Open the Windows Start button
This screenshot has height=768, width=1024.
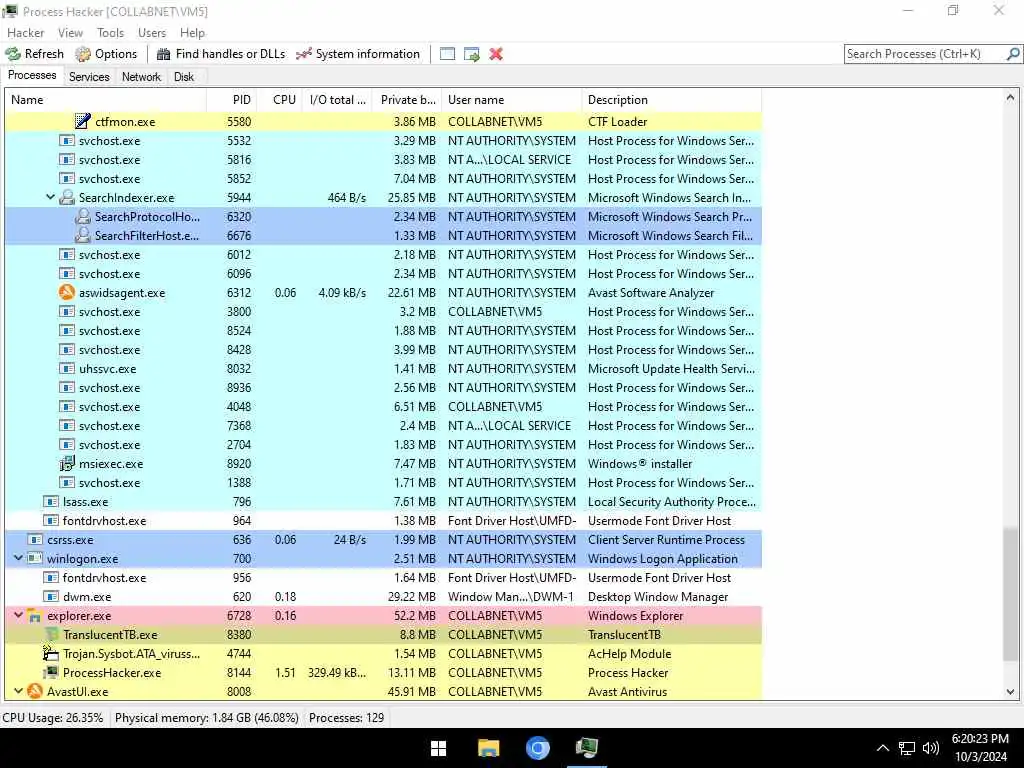(438, 748)
